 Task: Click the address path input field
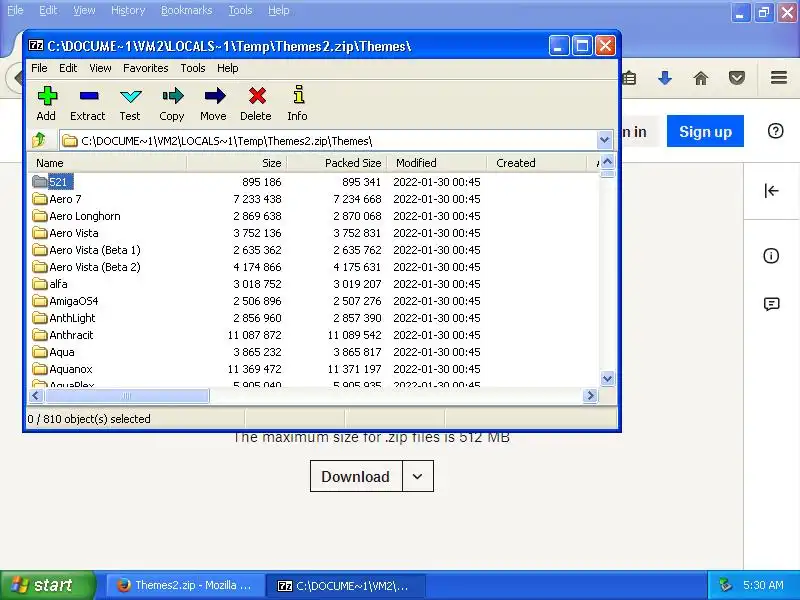[329, 140]
